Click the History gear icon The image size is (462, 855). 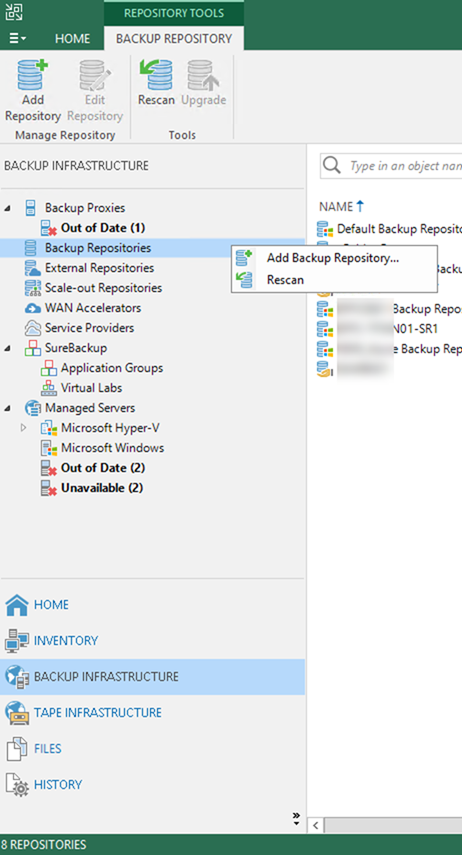(16, 785)
